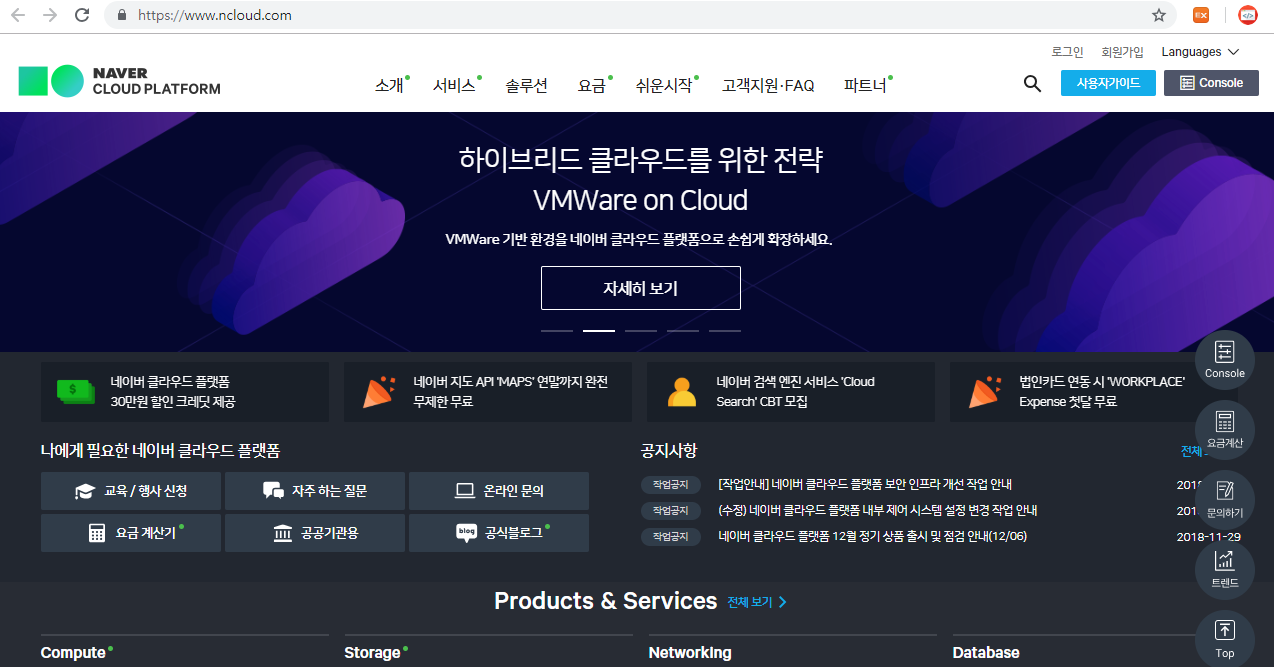Expand the Languages dropdown
This screenshot has height=667, width=1274.
coord(1200,52)
